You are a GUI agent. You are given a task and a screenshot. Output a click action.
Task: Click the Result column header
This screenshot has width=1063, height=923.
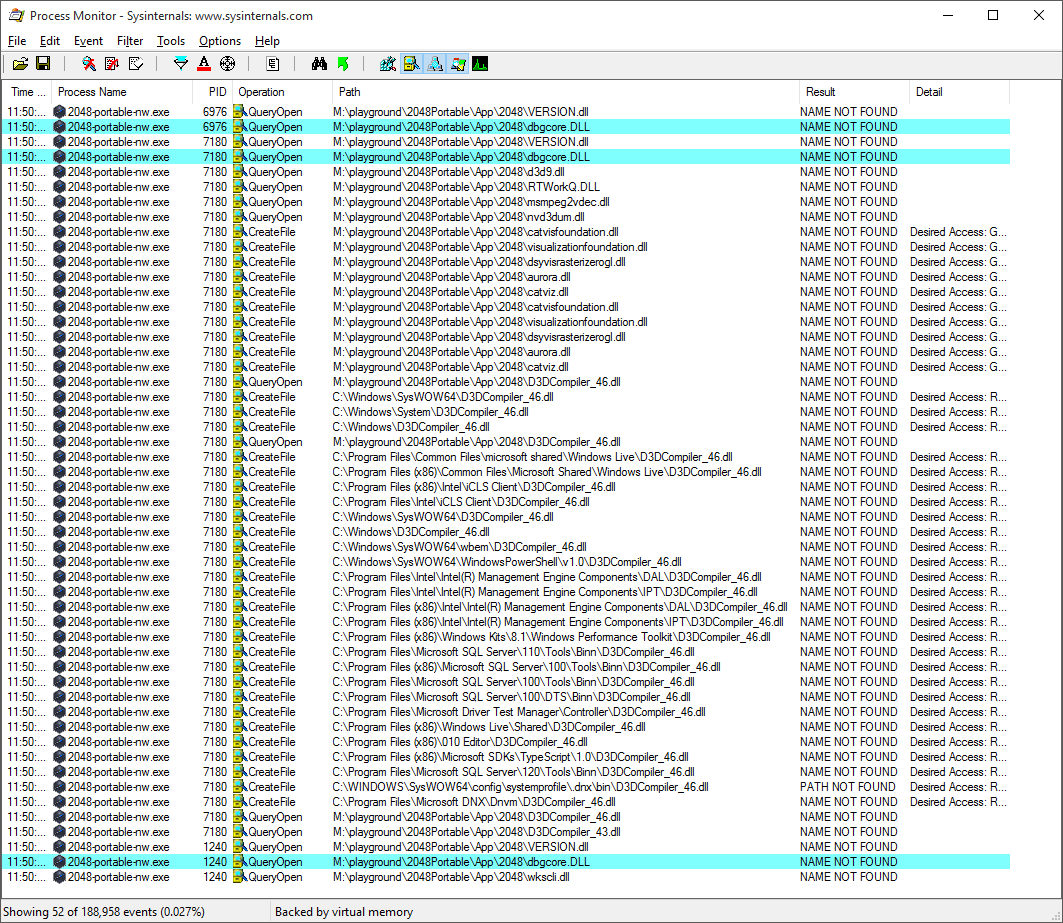854,92
